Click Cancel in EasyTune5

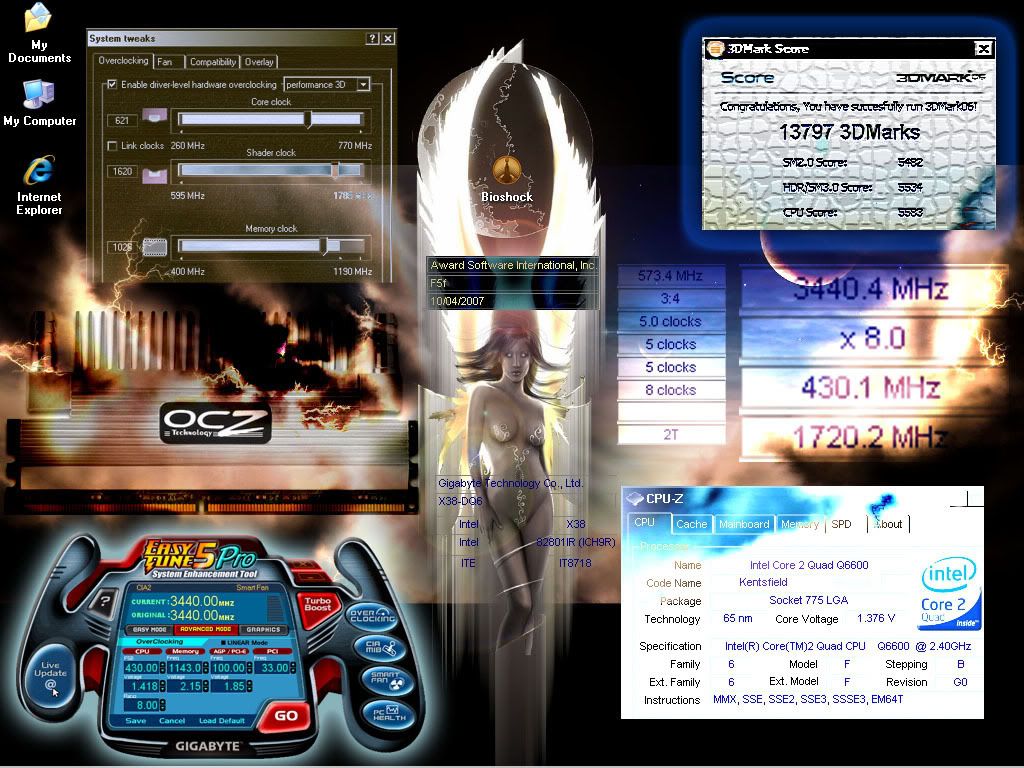point(172,721)
